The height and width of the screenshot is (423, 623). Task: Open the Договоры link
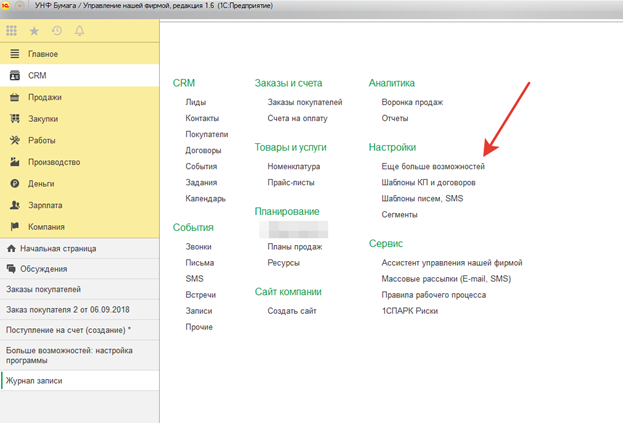pos(203,151)
